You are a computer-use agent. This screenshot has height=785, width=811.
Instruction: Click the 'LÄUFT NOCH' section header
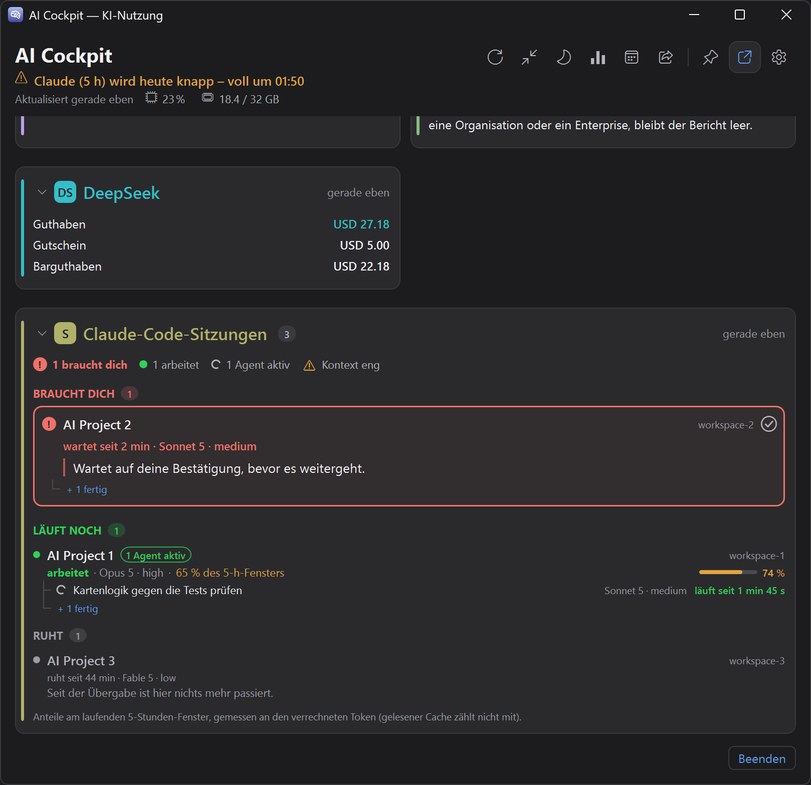pyautogui.click(x=67, y=531)
